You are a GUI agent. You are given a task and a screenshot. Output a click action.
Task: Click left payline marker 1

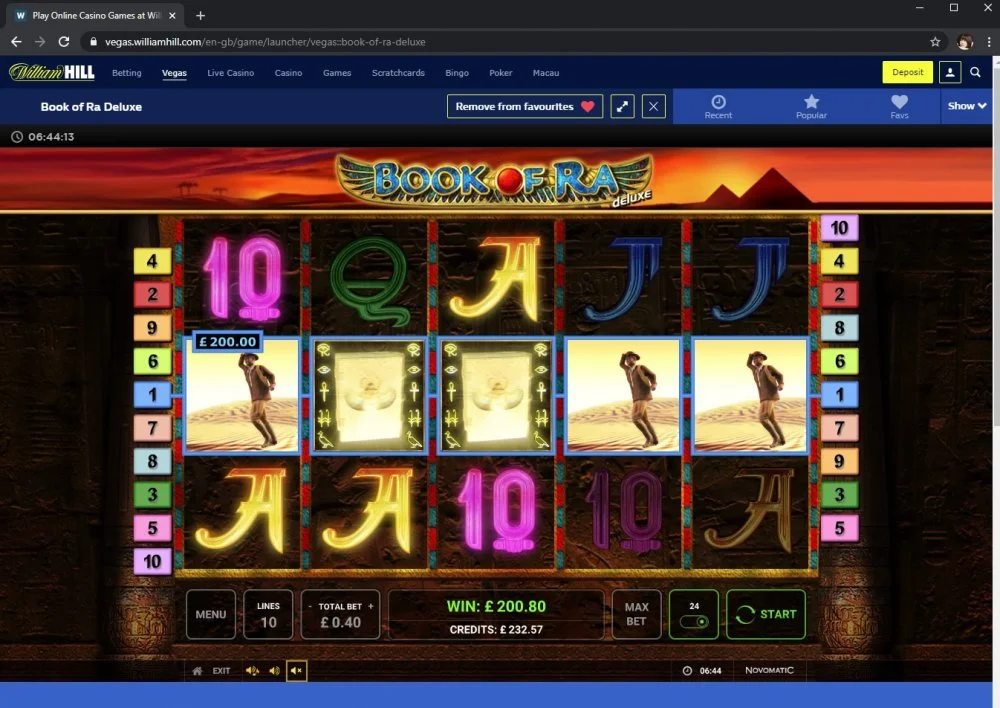coord(152,395)
